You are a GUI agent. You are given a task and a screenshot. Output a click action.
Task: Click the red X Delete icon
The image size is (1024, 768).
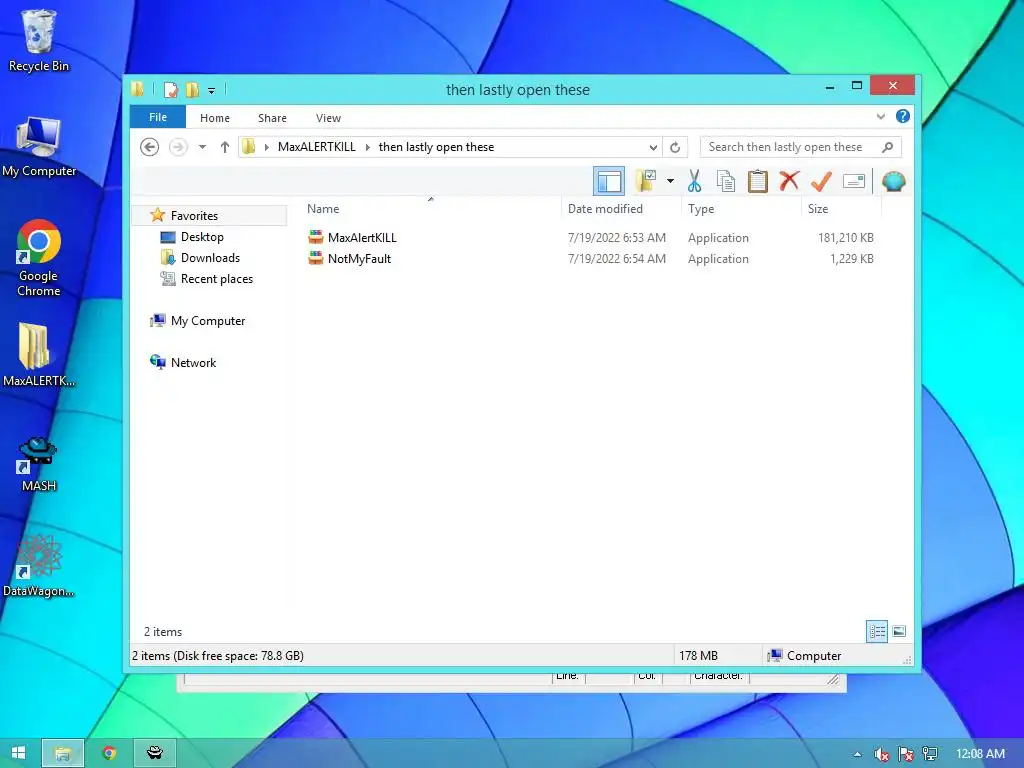tap(790, 181)
